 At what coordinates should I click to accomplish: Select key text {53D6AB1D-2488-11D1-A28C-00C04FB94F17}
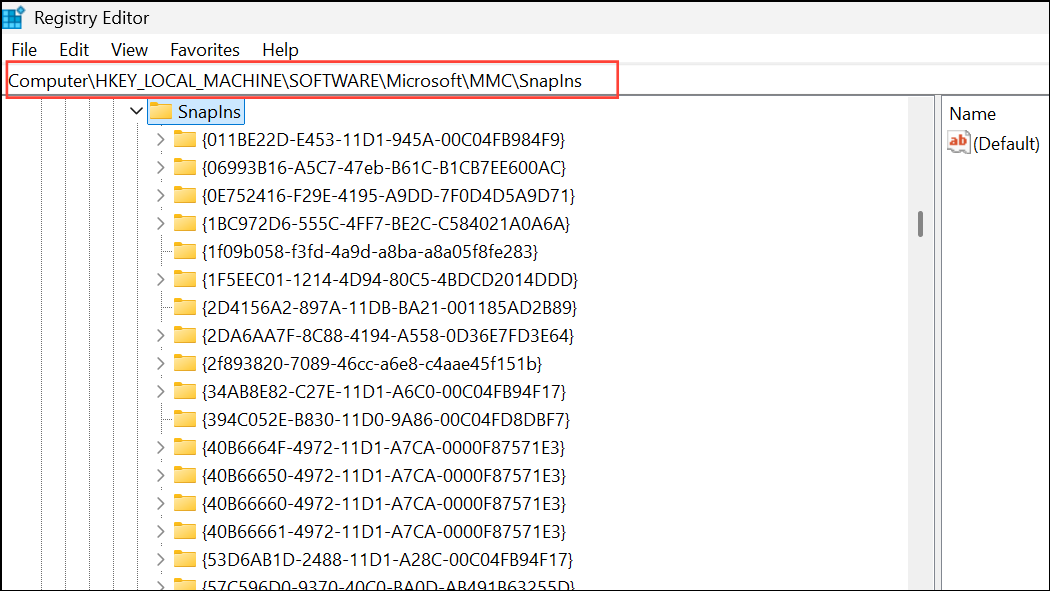pyautogui.click(x=387, y=560)
